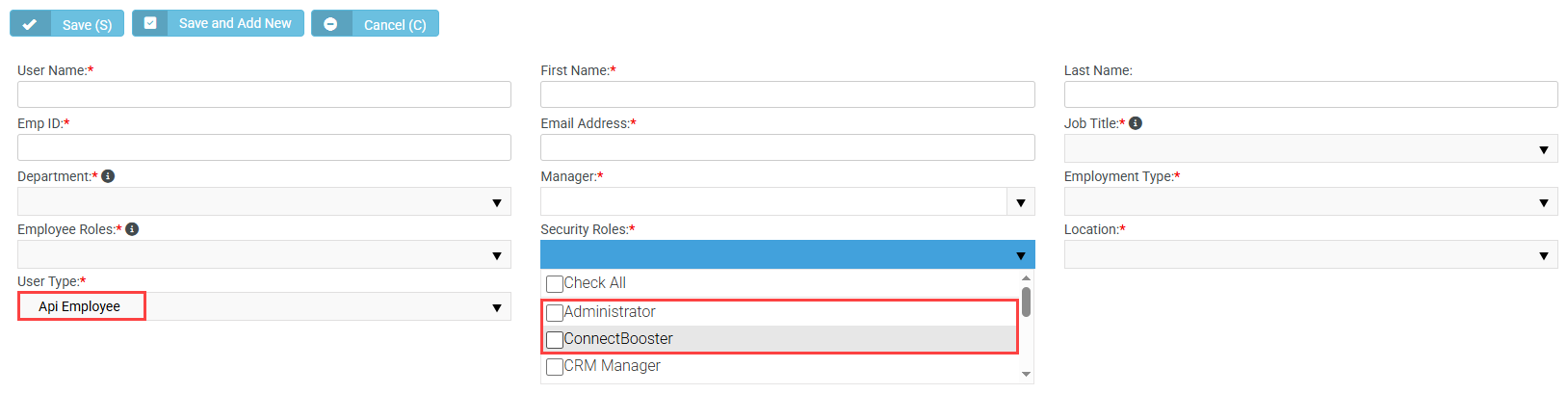Click the Save and Add New icon
Screen dimensions: 1568x394
[150, 23]
